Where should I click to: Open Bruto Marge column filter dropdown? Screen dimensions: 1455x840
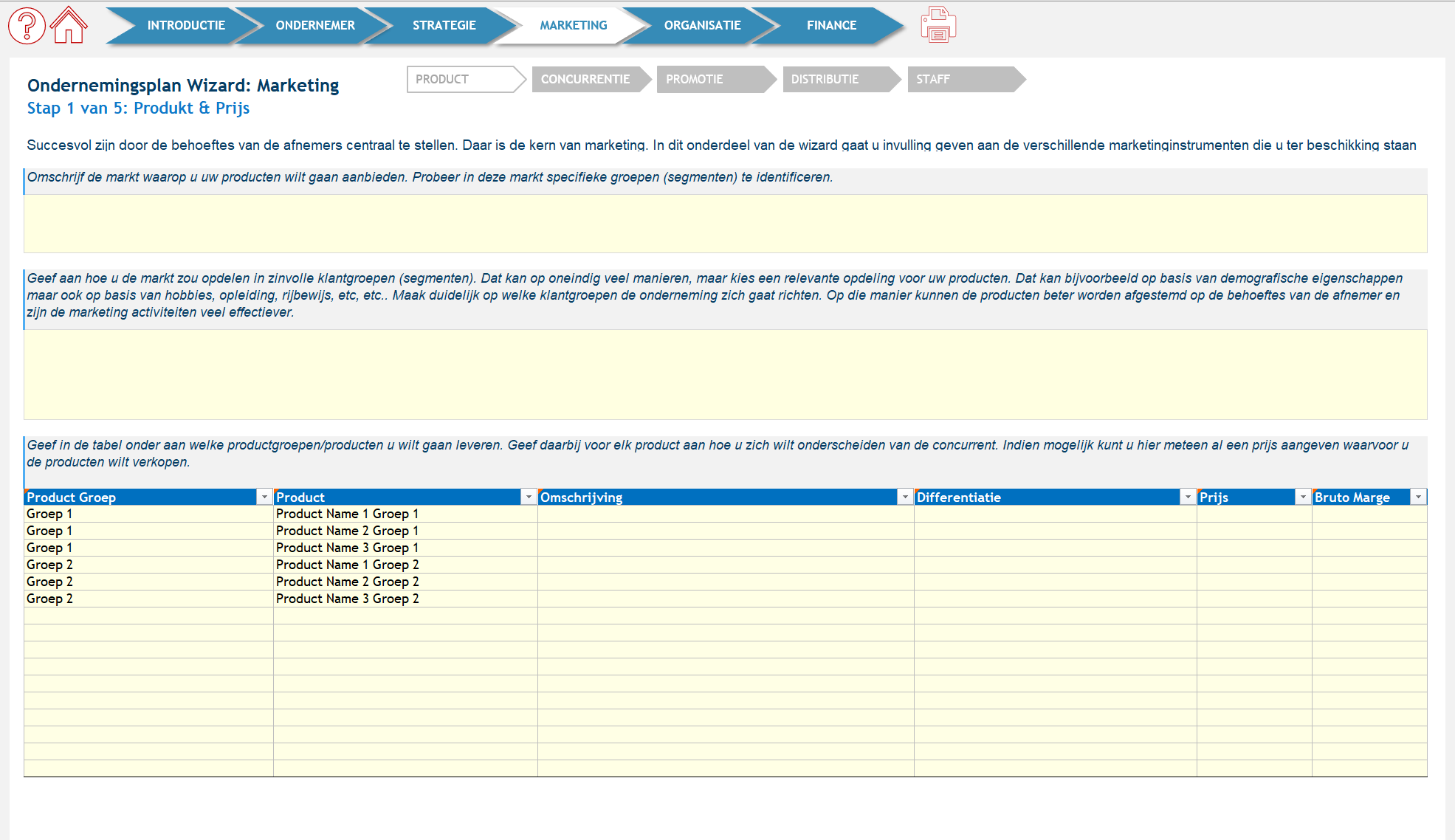(x=1418, y=498)
